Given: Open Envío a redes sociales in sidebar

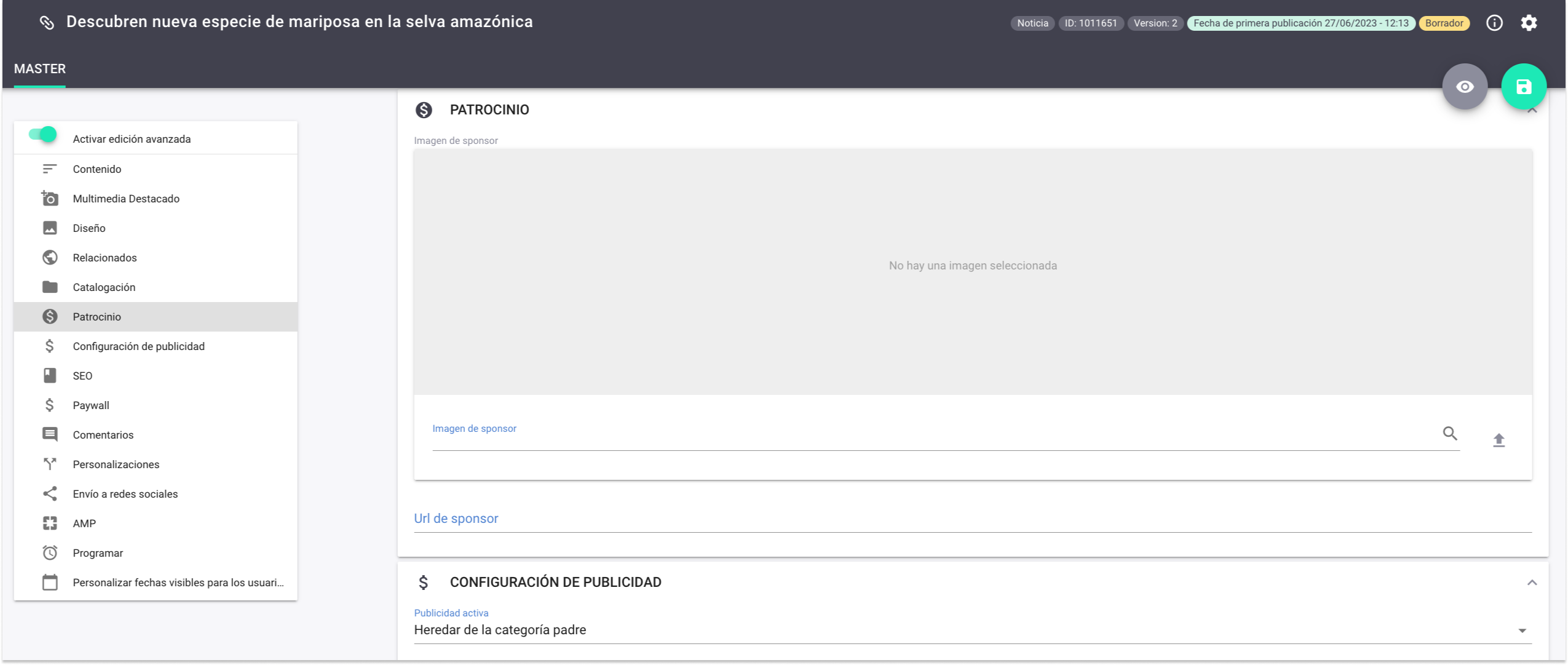Looking at the screenshot, I should point(156,493).
